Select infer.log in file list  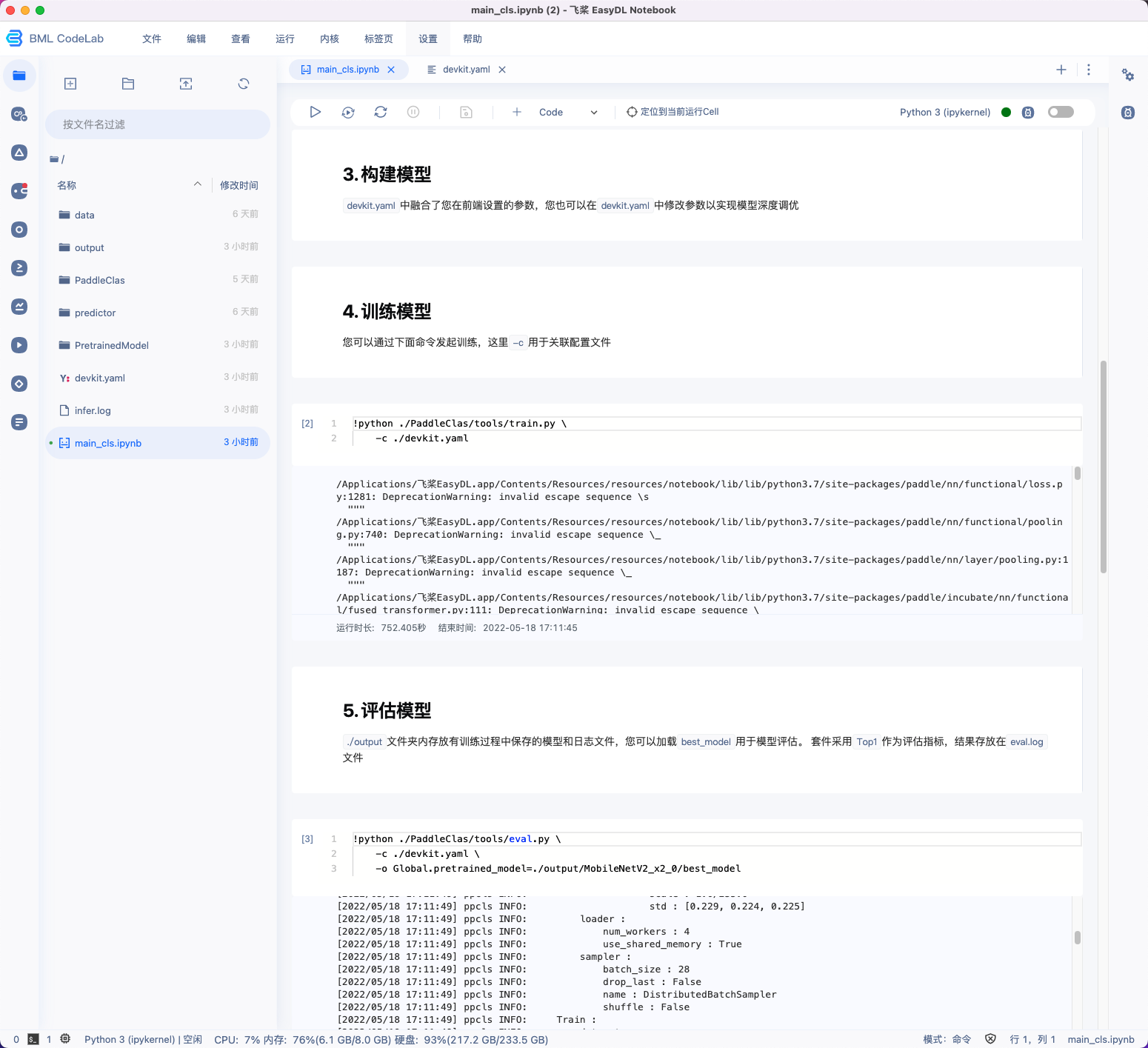click(158, 410)
